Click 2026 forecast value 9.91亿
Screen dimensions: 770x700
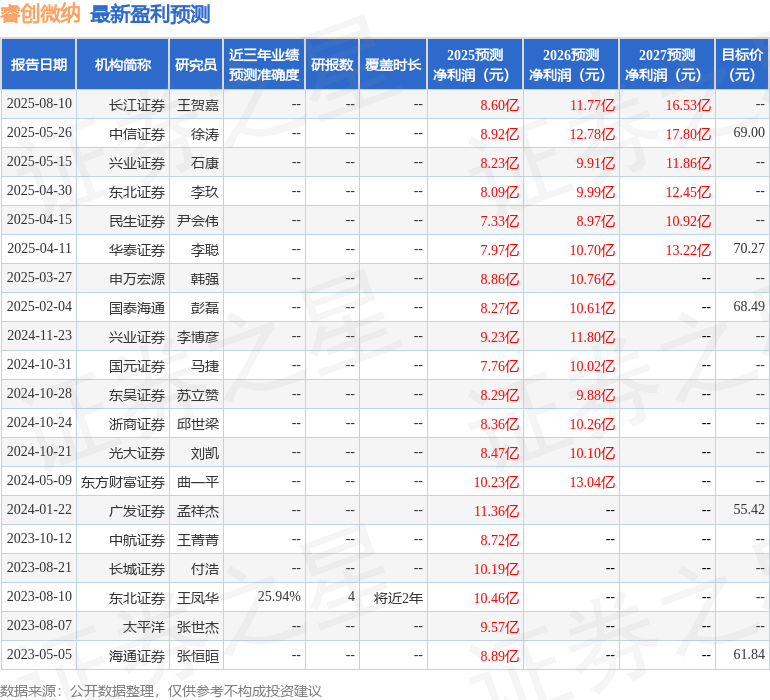coord(595,163)
